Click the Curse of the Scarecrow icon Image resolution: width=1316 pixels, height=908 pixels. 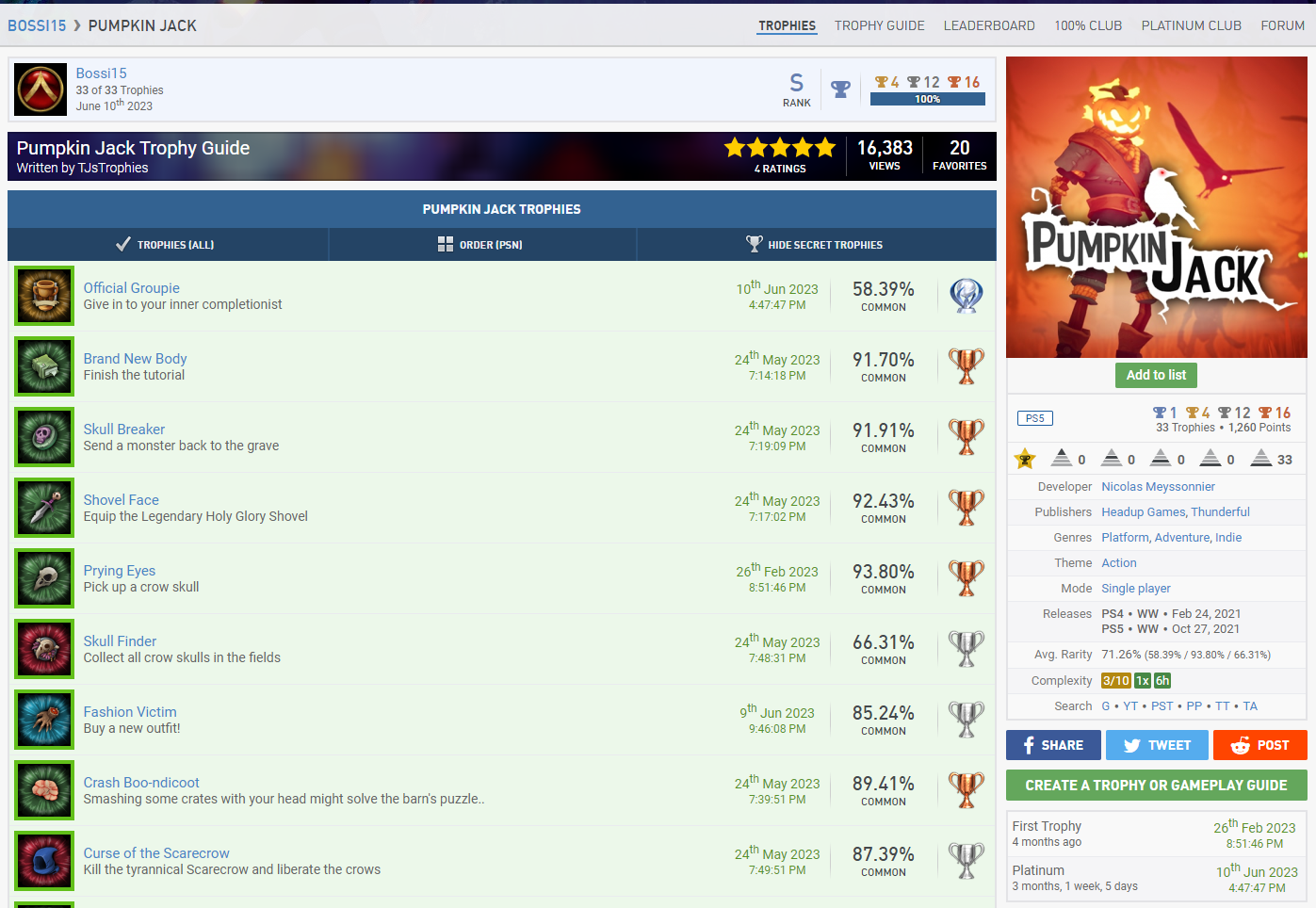click(44, 861)
